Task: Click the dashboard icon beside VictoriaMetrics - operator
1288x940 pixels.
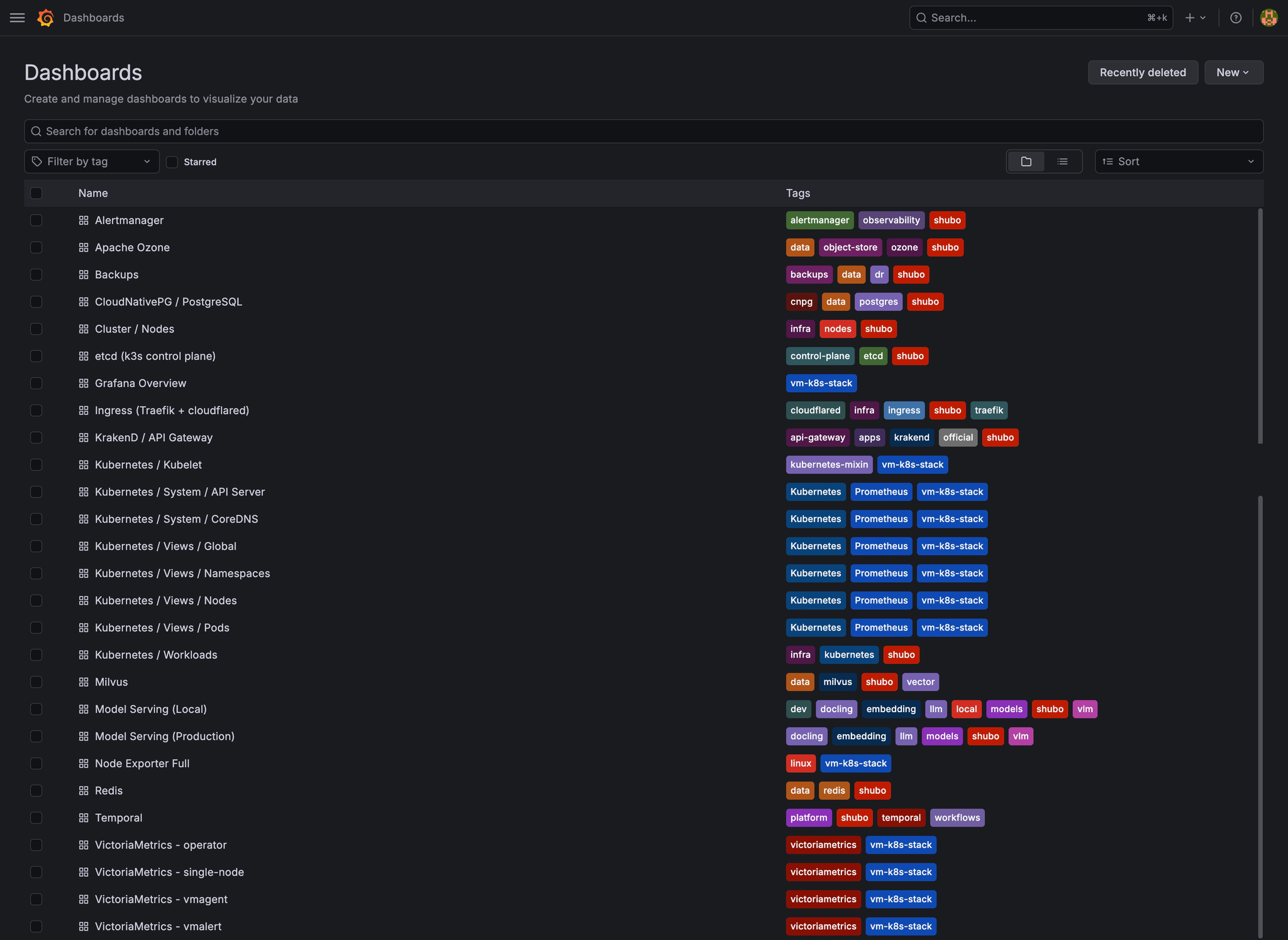Action: (x=84, y=845)
